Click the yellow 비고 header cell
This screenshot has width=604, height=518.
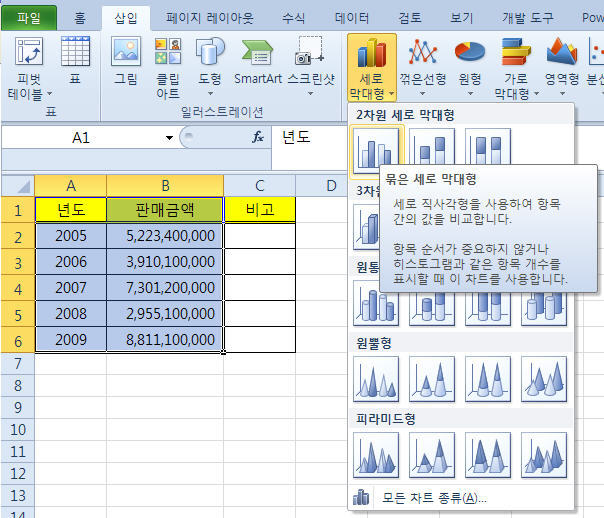259,210
